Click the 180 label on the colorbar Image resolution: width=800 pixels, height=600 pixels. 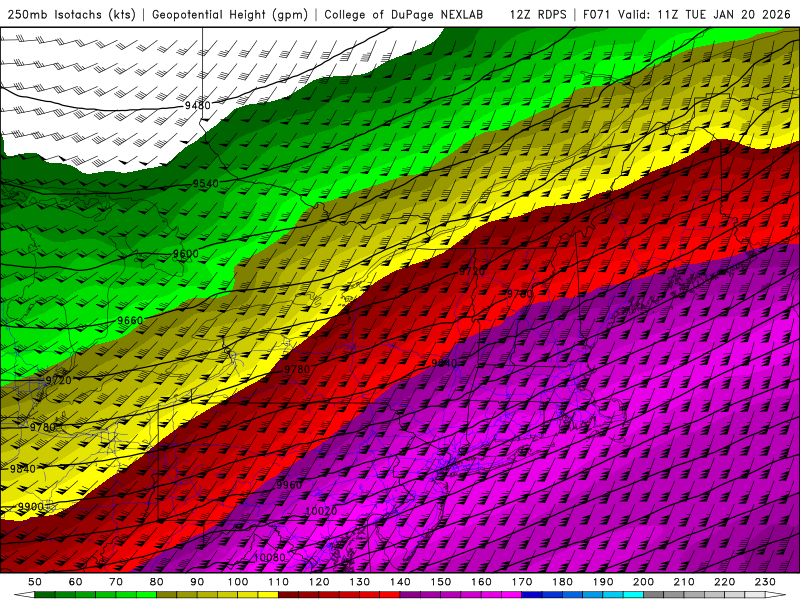coord(562,582)
